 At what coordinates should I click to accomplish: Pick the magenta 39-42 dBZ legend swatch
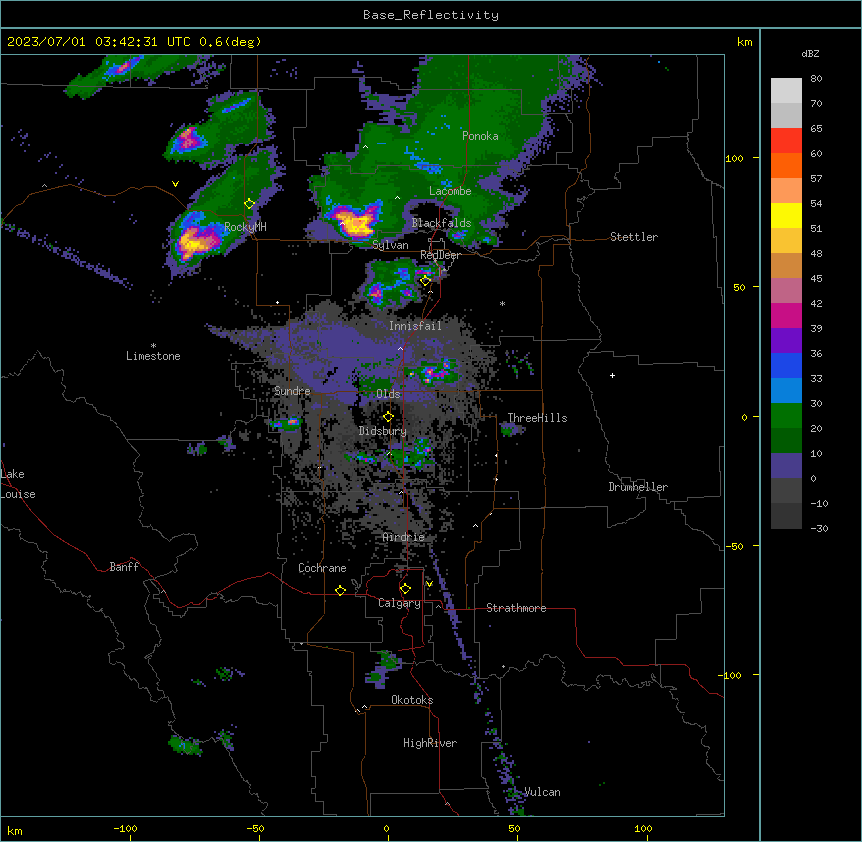(786, 316)
